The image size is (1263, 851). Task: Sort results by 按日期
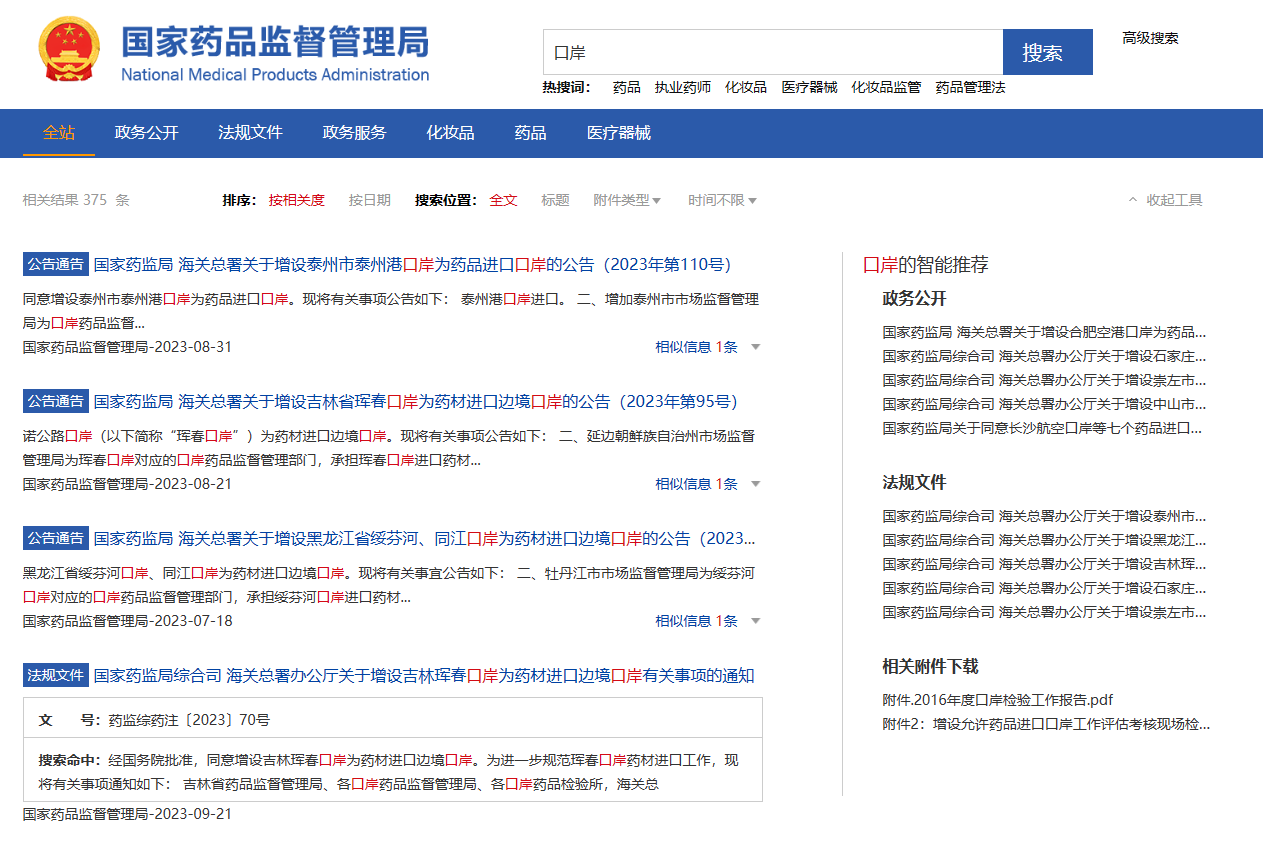tap(369, 200)
